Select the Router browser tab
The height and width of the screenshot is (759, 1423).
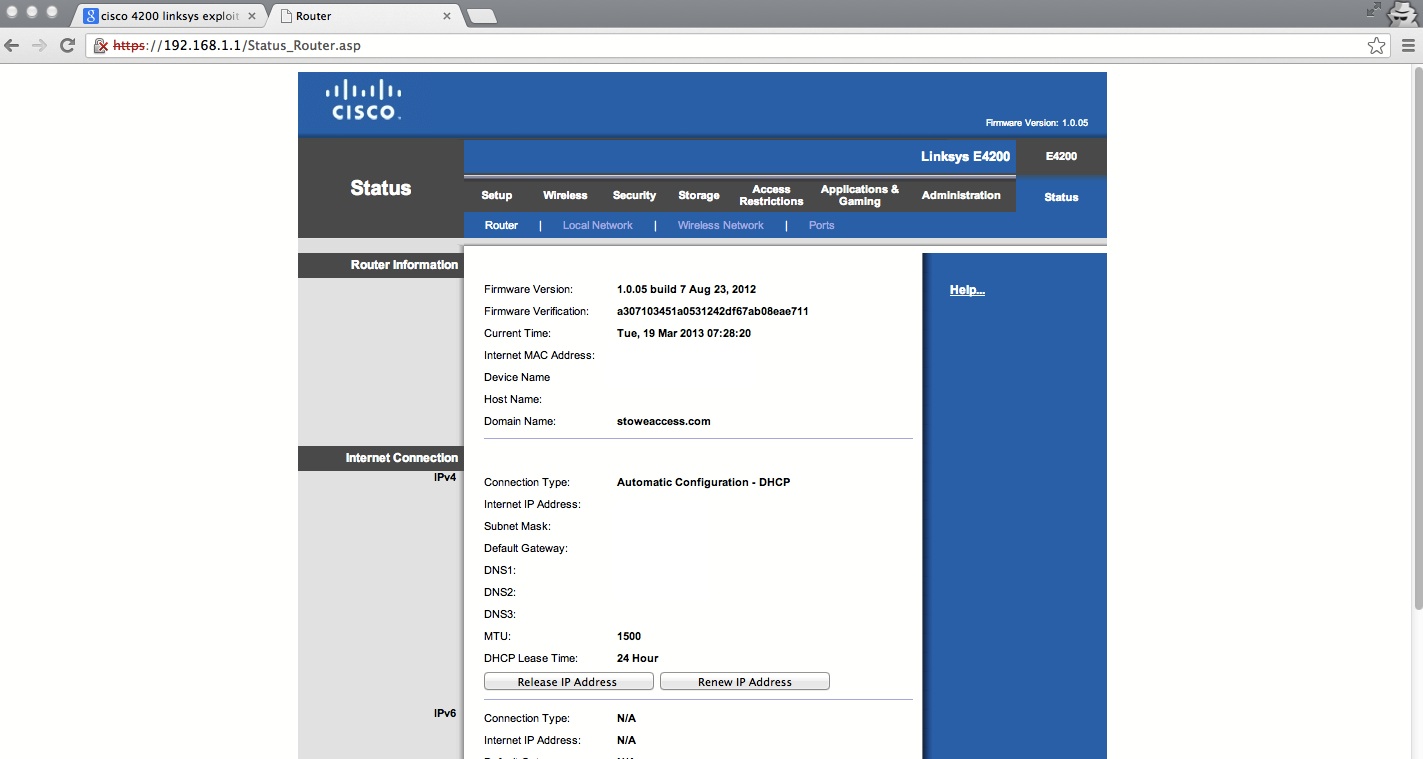click(x=363, y=16)
